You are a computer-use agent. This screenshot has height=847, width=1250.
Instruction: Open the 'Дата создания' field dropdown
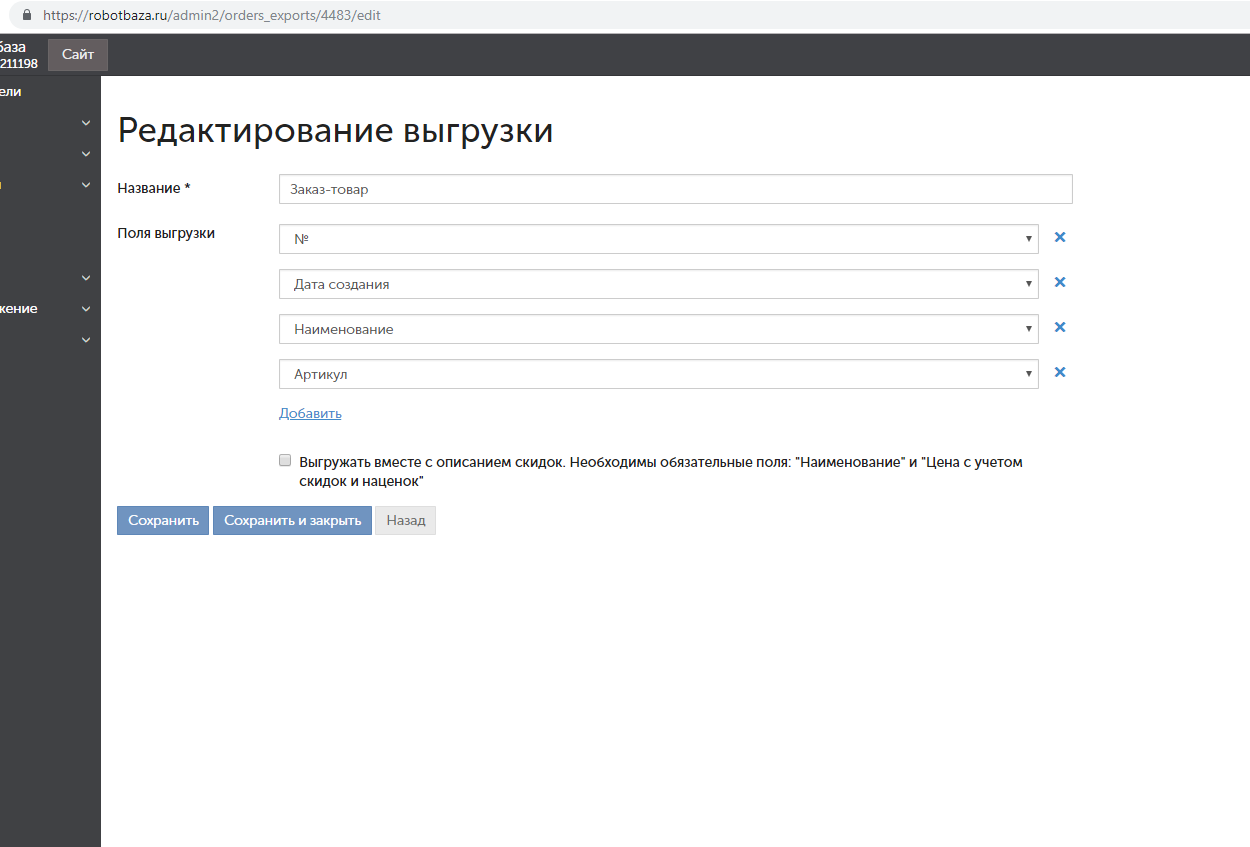point(659,284)
